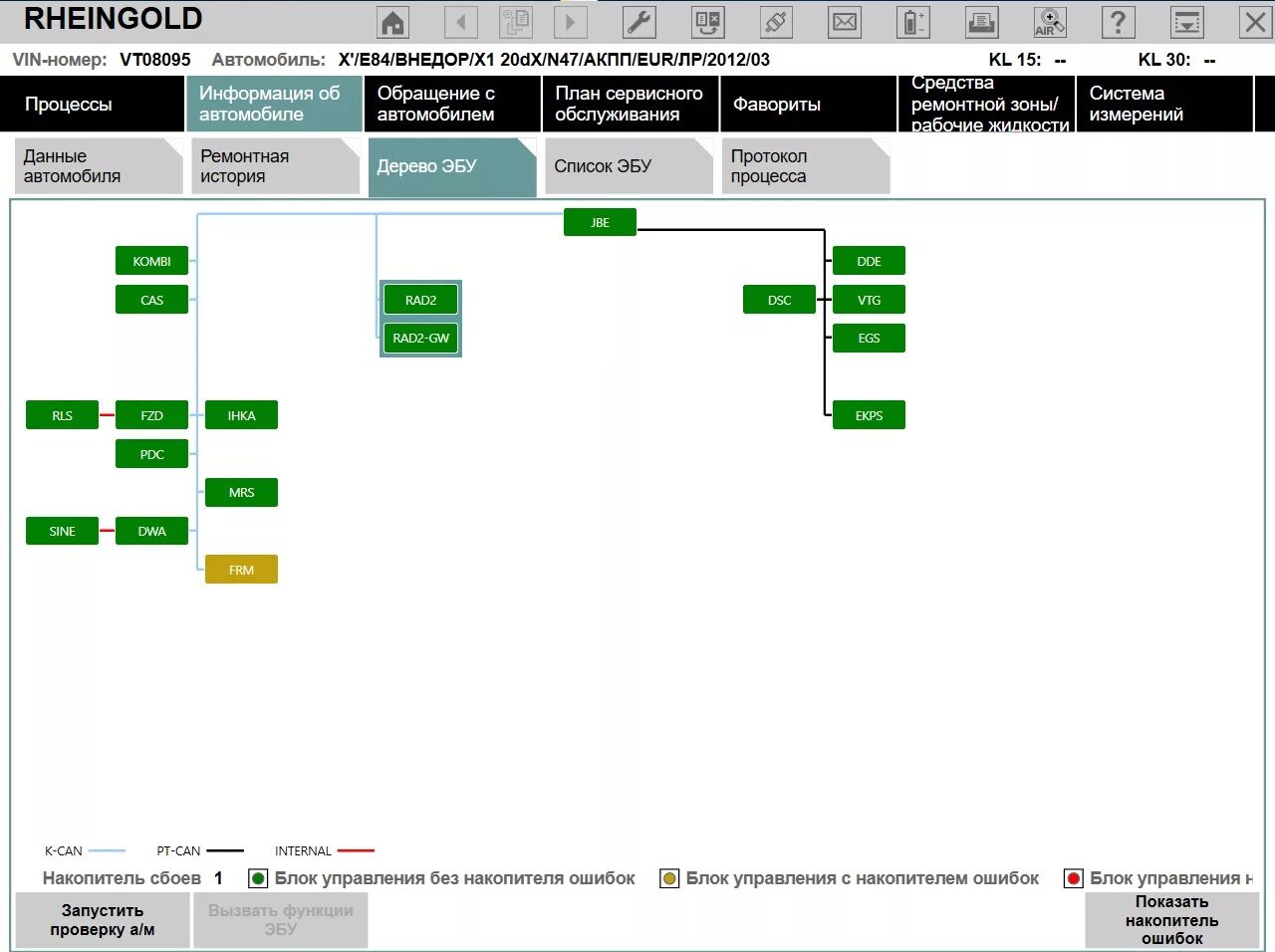Image resolution: width=1275 pixels, height=952 pixels.
Task: Click the INTERNAL legend label
Action: point(303,850)
